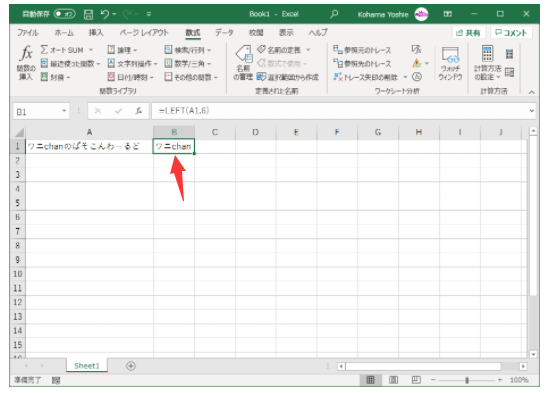Screen dimensions: 547x393
Task: Click the Share button
Action: tap(468, 33)
